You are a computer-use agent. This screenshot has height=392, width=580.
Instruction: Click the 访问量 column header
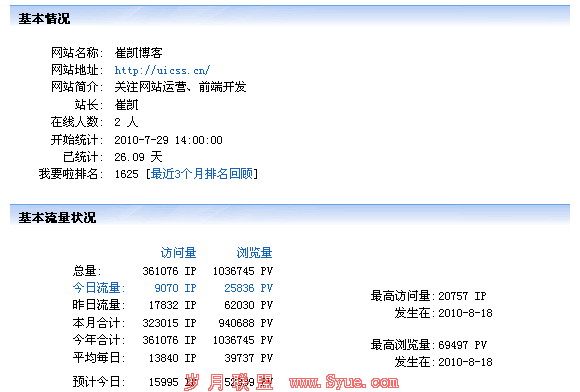click(178, 253)
